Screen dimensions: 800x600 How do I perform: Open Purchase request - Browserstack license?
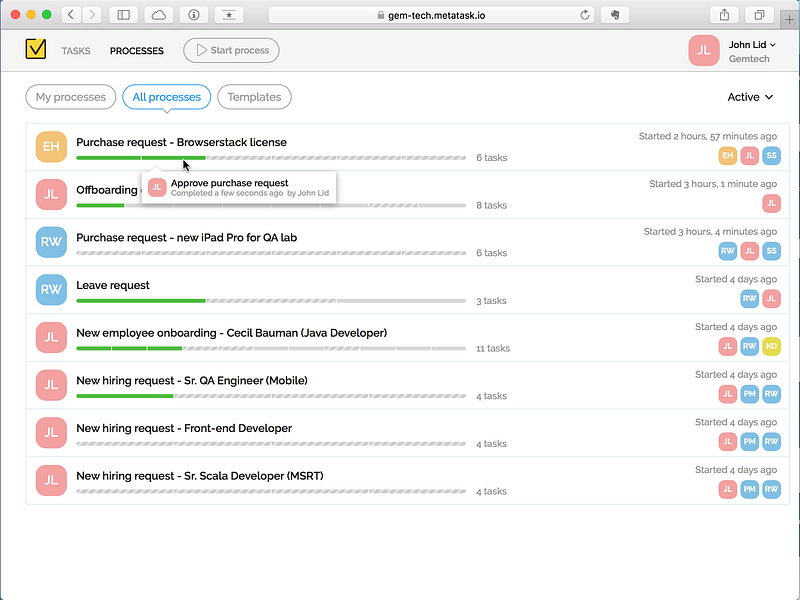pyautogui.click(x=181, y=142)
